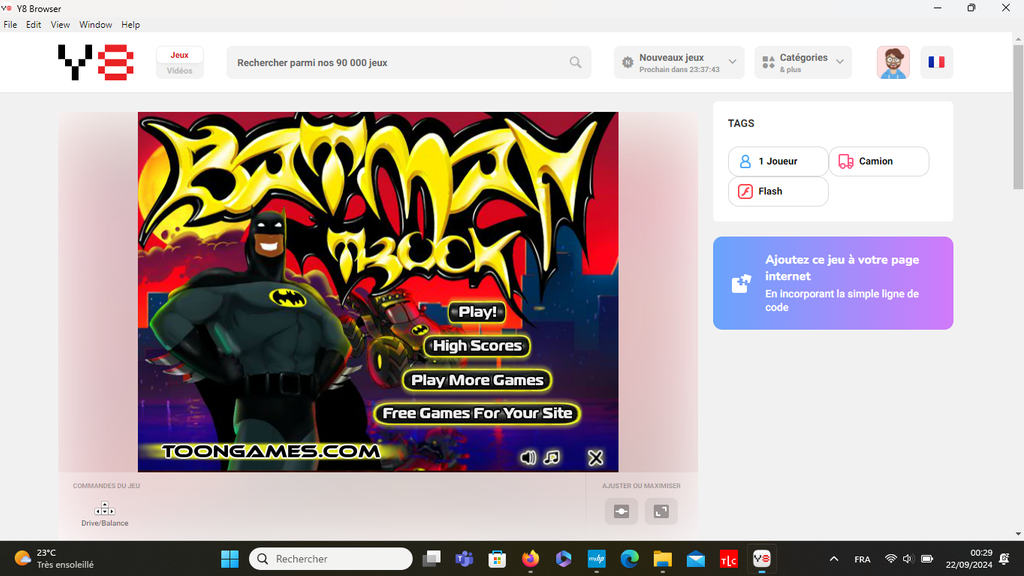Open the View menu
The width and height of the screenshot is (1024, 576).
click(x=60, y=24)
